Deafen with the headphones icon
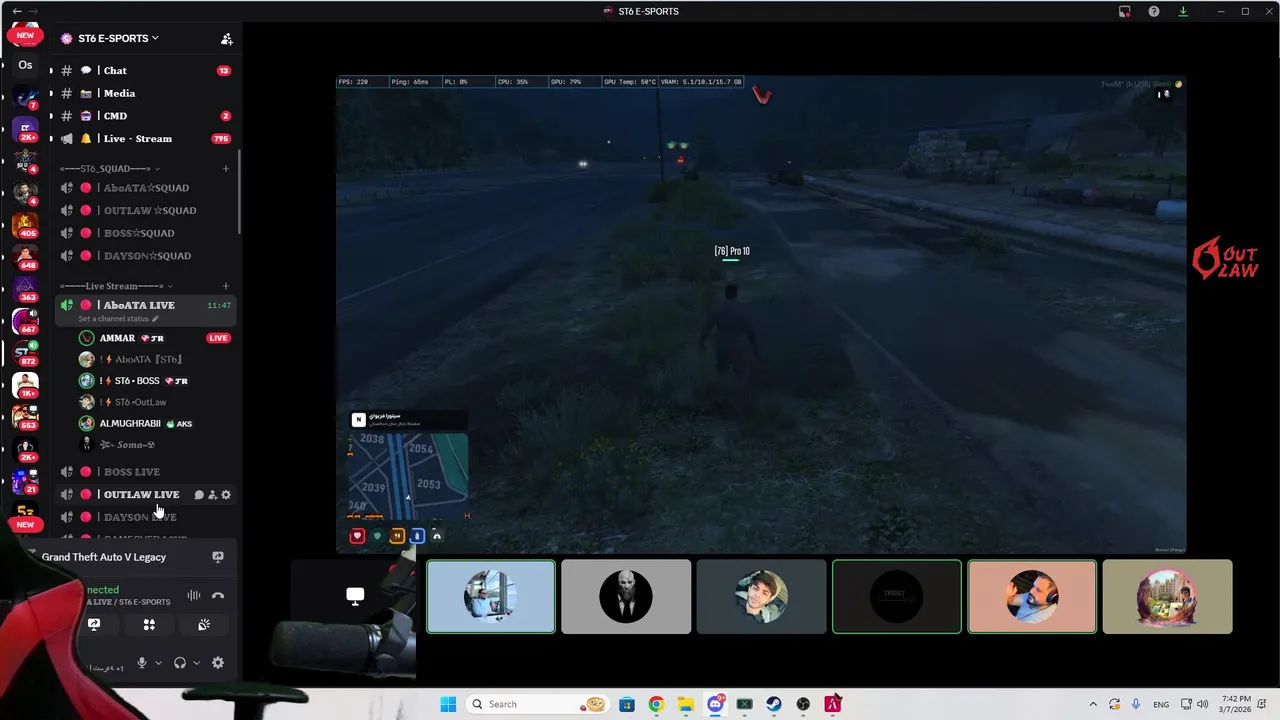This screenshot has width=1280, height=720. click(x=180, y=663)
